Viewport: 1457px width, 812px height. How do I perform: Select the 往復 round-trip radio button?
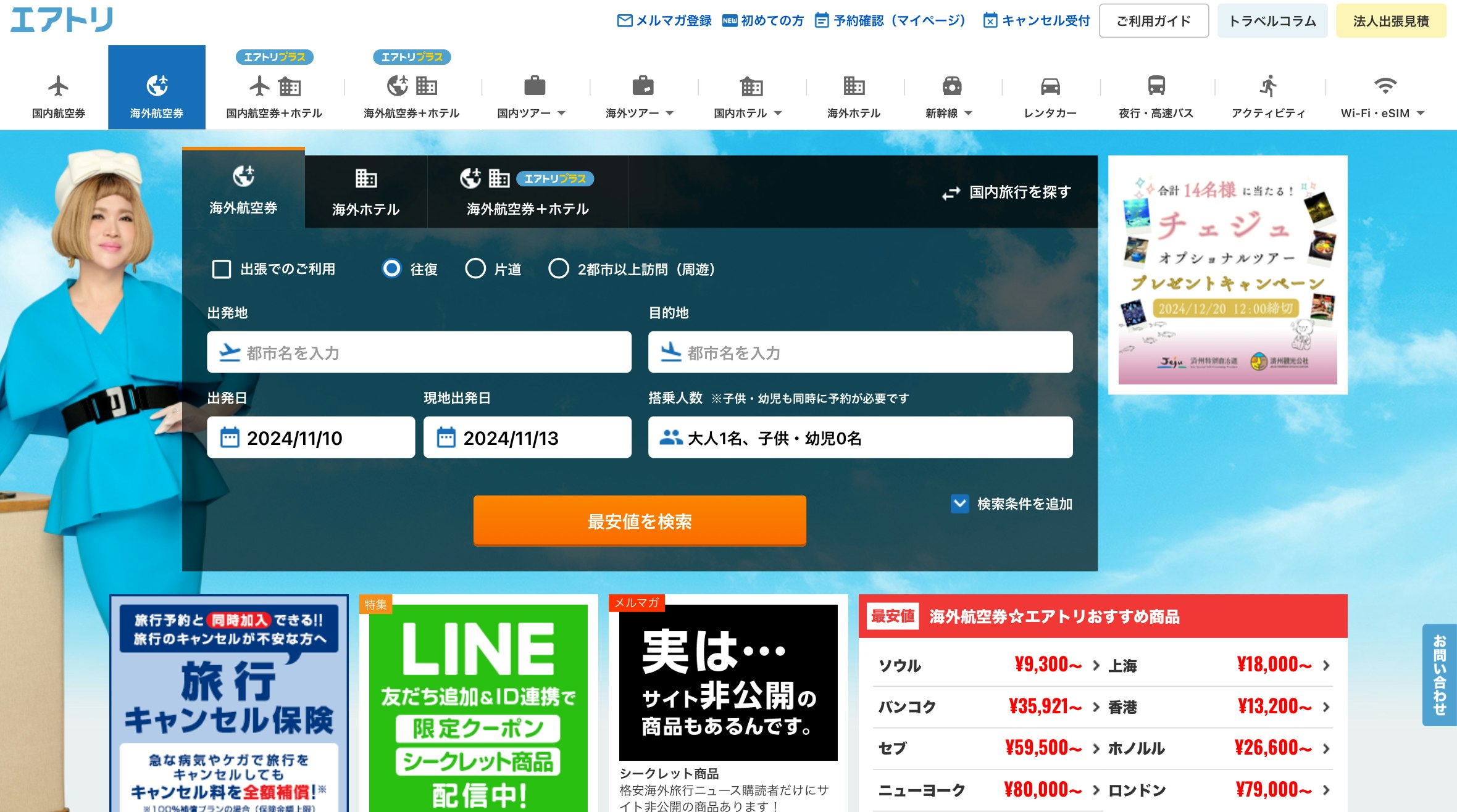click(x=391, y=269)
